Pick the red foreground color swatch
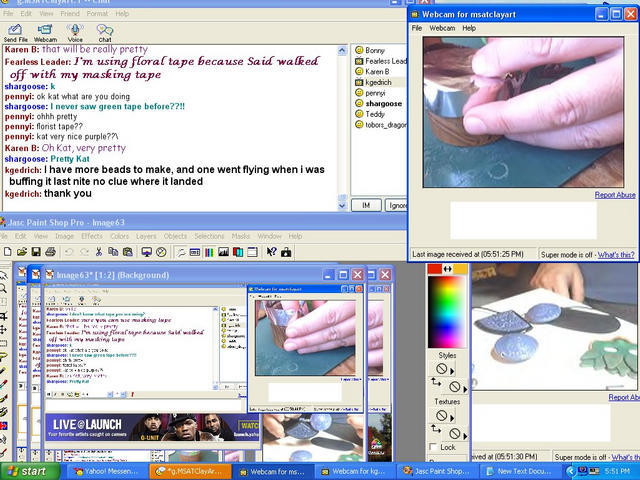Image resolution: width=640 pixels, height=480 pixels. tap(435, 269)
